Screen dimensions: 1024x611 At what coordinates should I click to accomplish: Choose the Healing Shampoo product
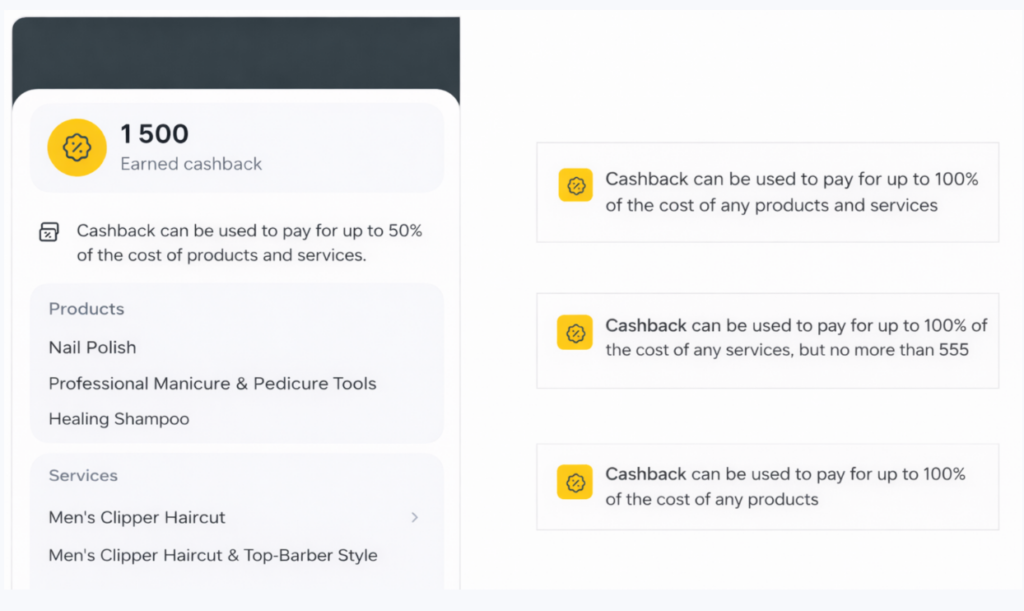(118, 419)
